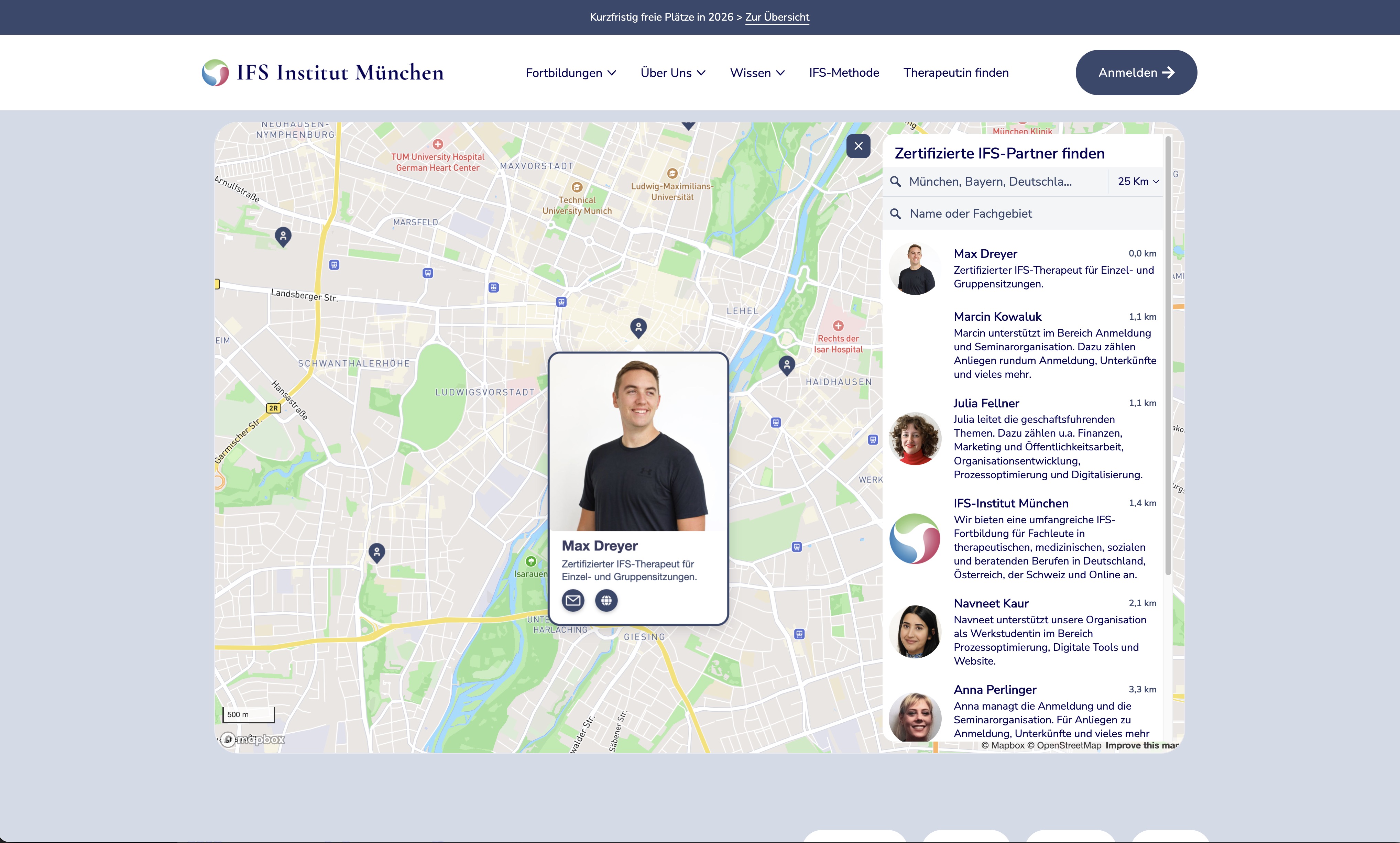Screen dimensions: 1400x843
Task: Expand the Fortbildungen menu
Action: pyautogui.click(x=570, y=73)
